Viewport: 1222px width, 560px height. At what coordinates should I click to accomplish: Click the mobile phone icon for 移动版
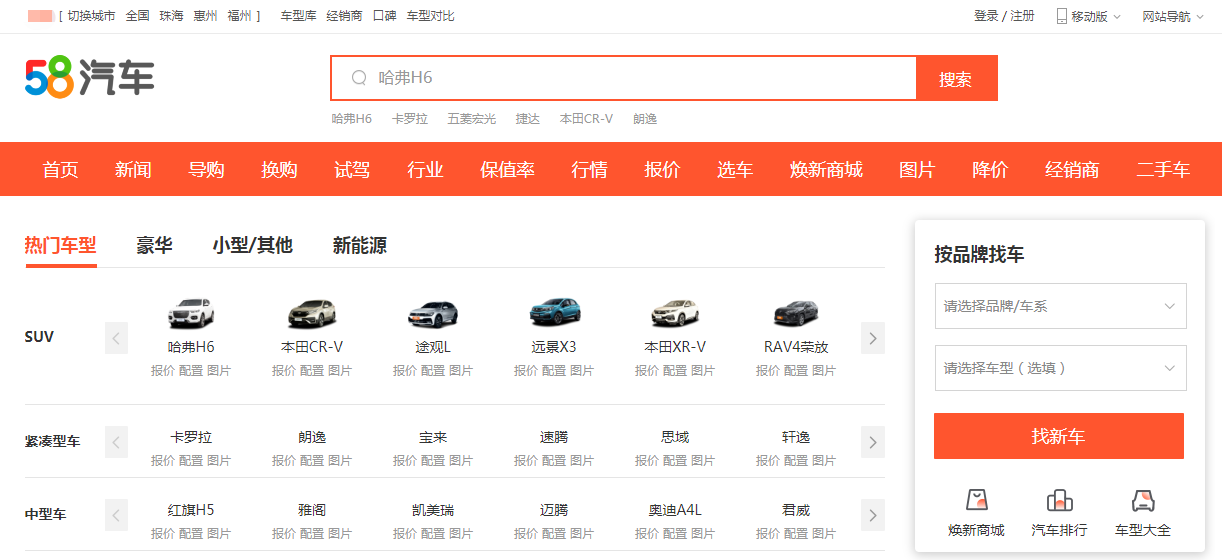coord(1061,16)
